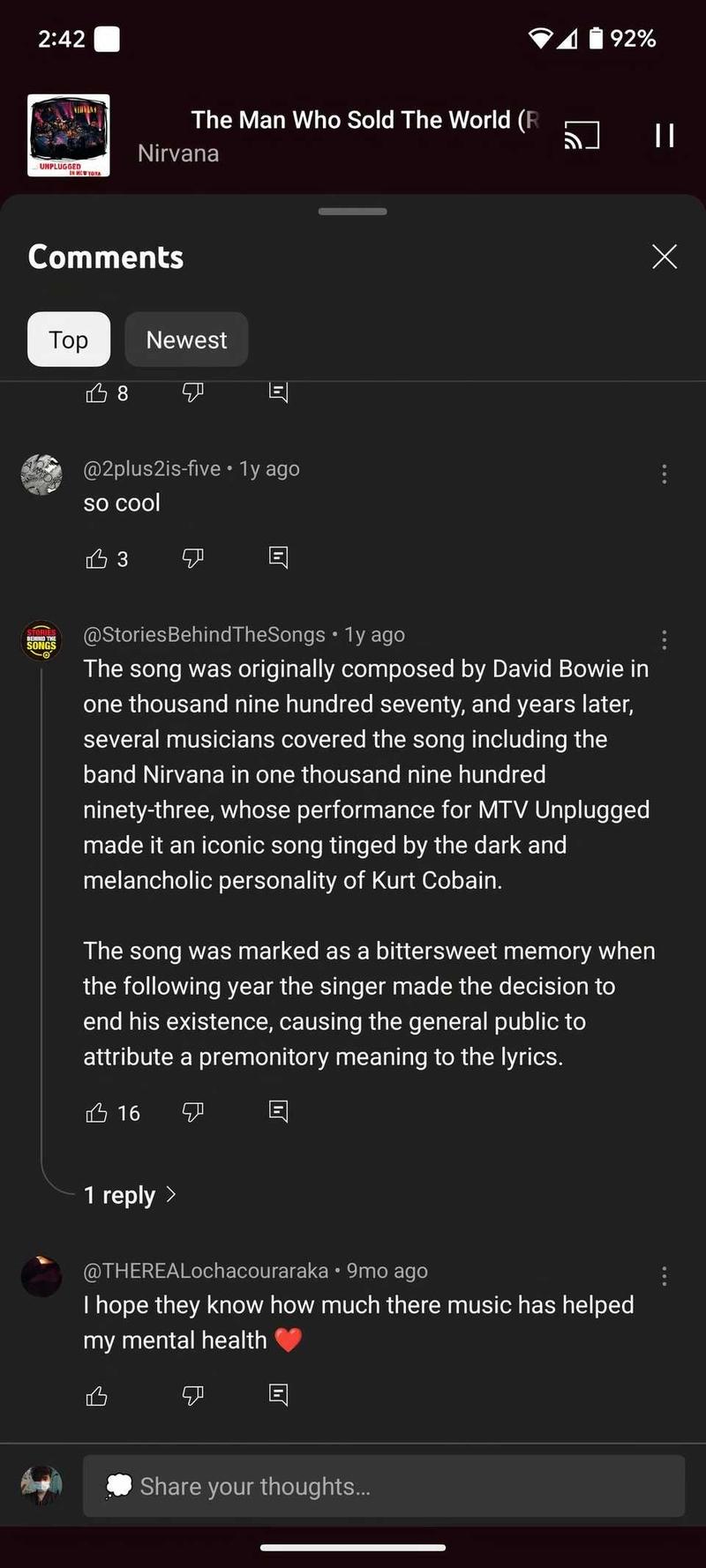Switch to the Top comments tab

(x=69, y=340)
